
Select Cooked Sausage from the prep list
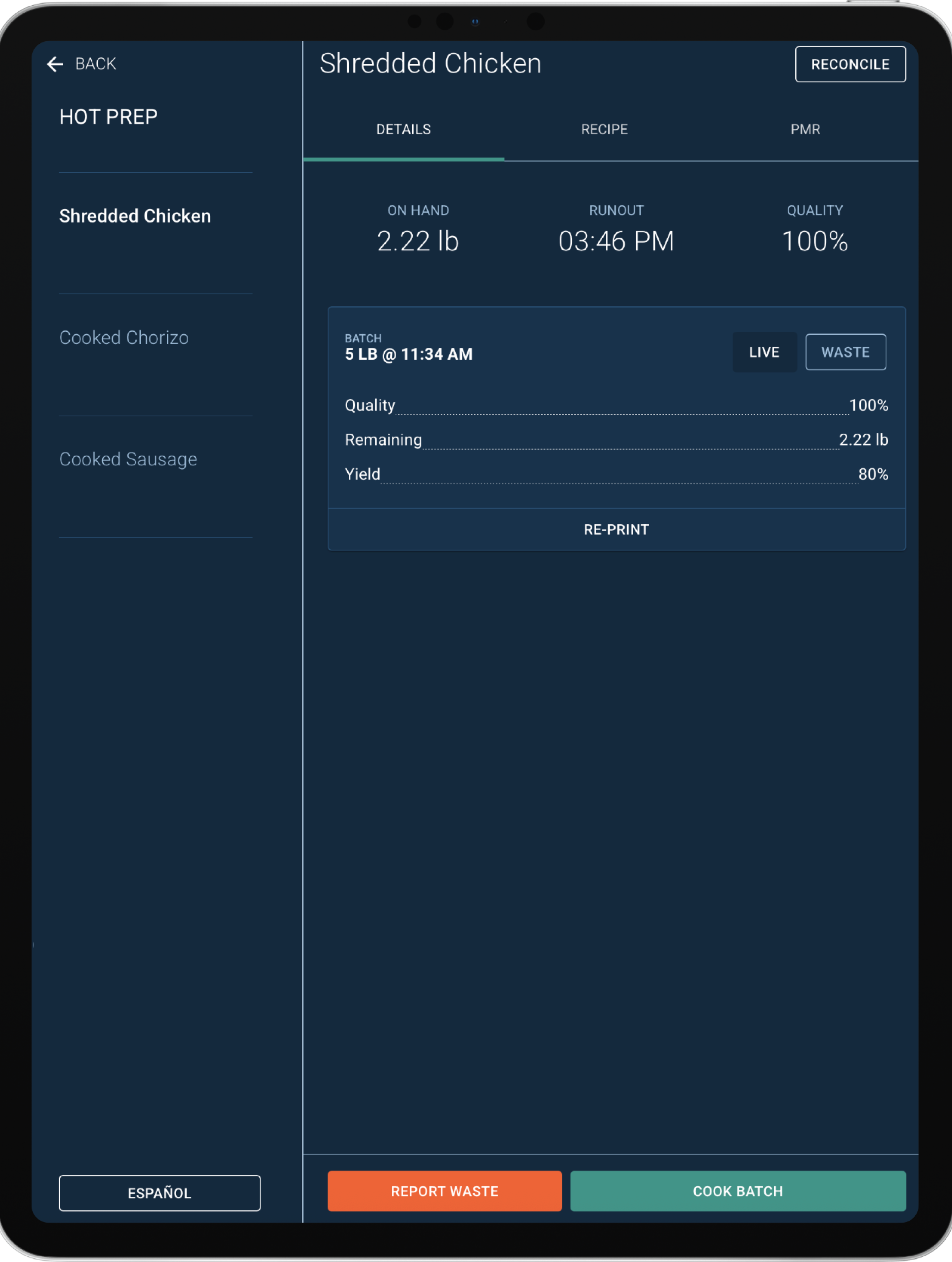tap(128, 459)
